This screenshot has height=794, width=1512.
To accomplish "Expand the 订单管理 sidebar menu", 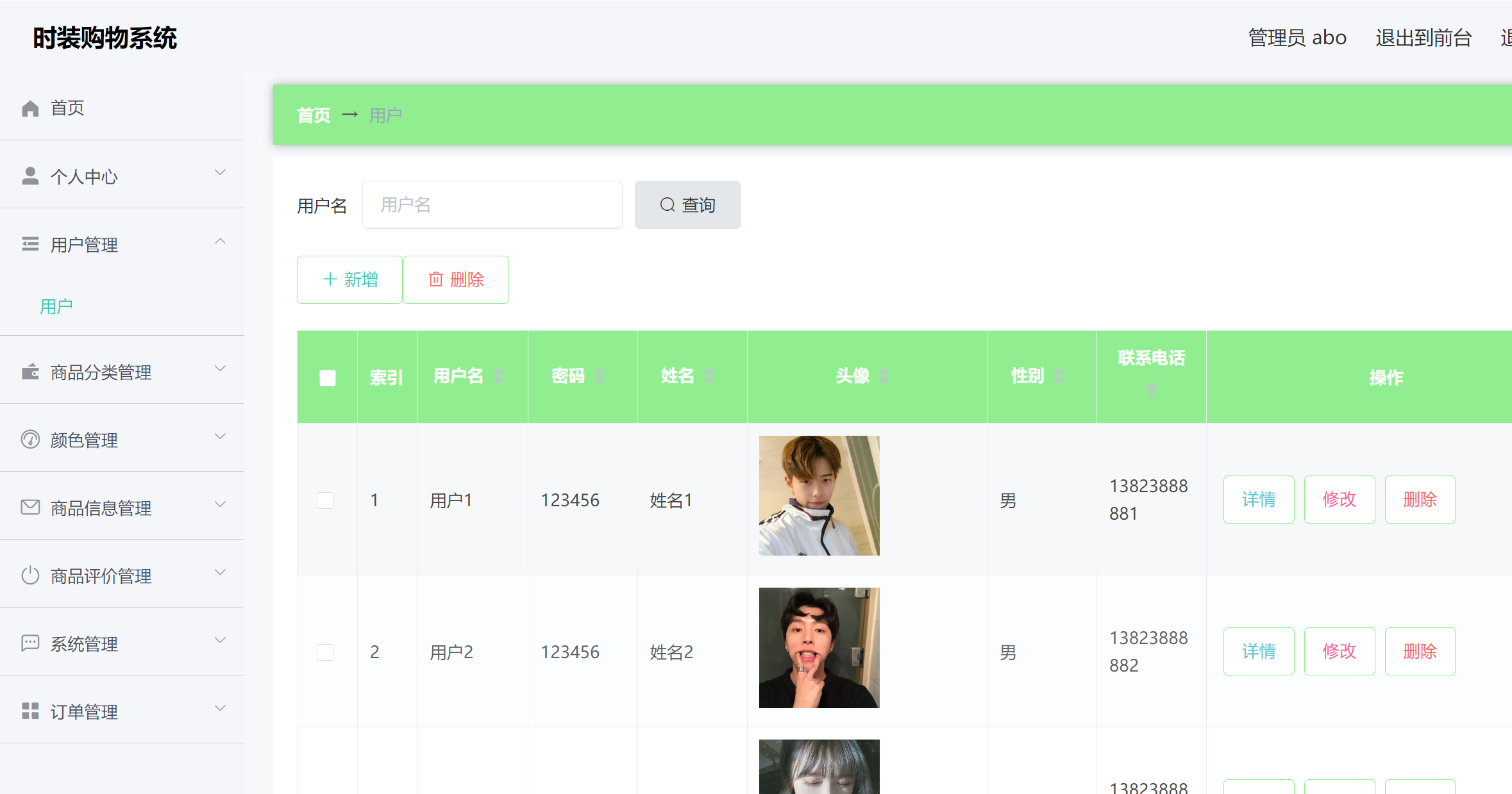I will (221, 708).
